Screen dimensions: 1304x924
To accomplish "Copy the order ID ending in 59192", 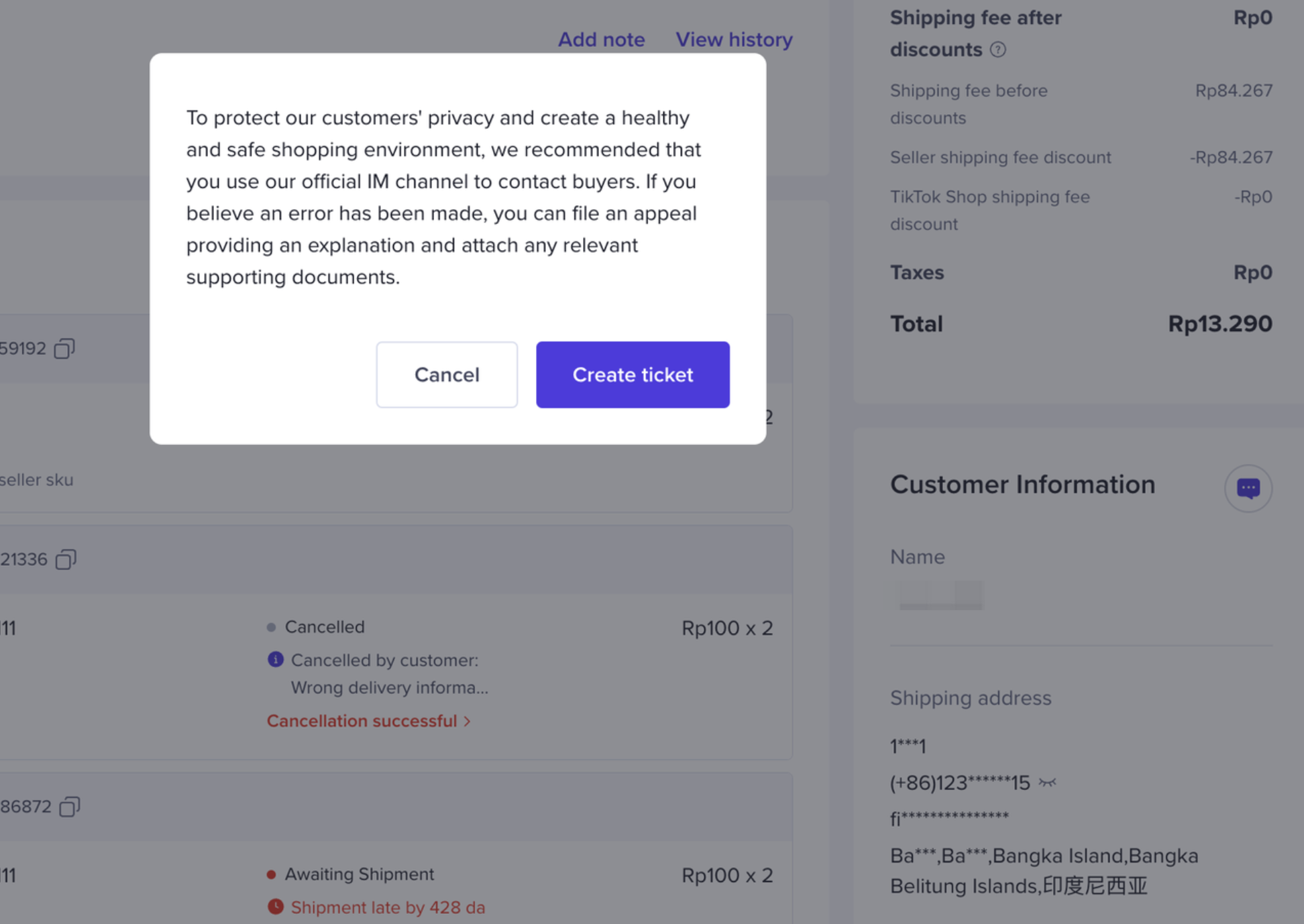I will click(x=64, y=349).
